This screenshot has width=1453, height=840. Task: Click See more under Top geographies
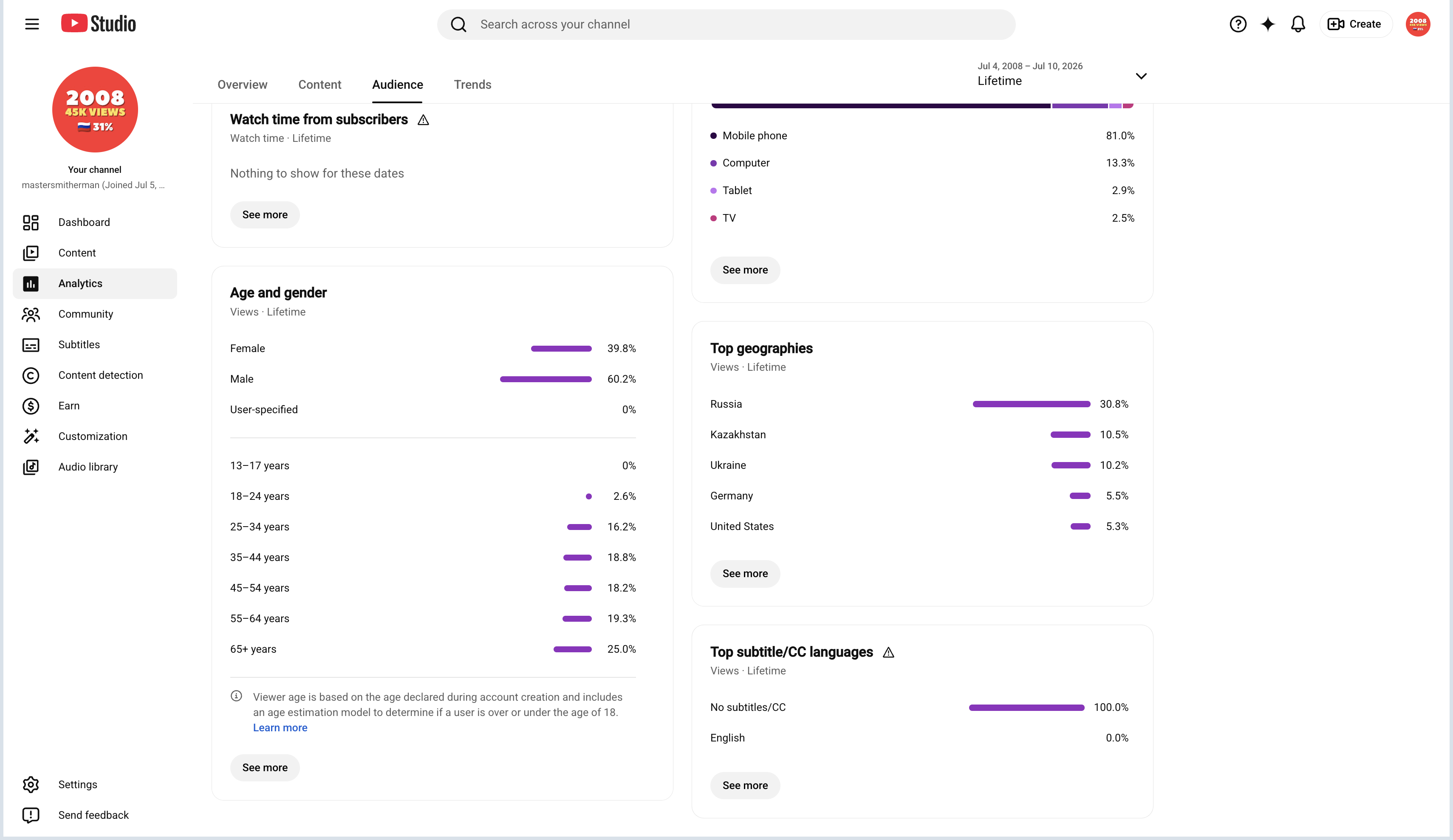pyautogui.click(x=745, y=574)
